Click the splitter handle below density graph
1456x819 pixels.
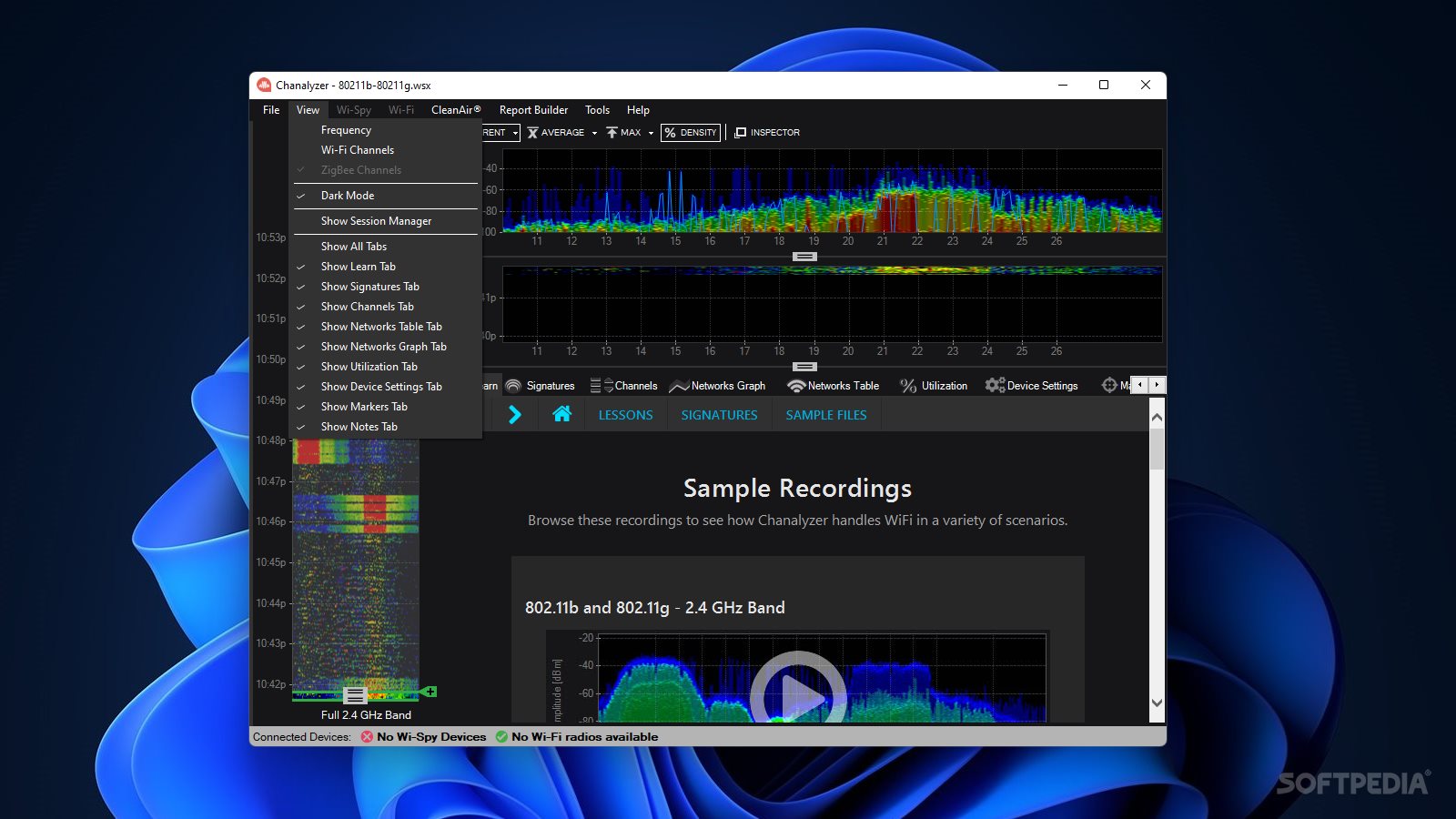pyautogui.click(x=804, y=257)
